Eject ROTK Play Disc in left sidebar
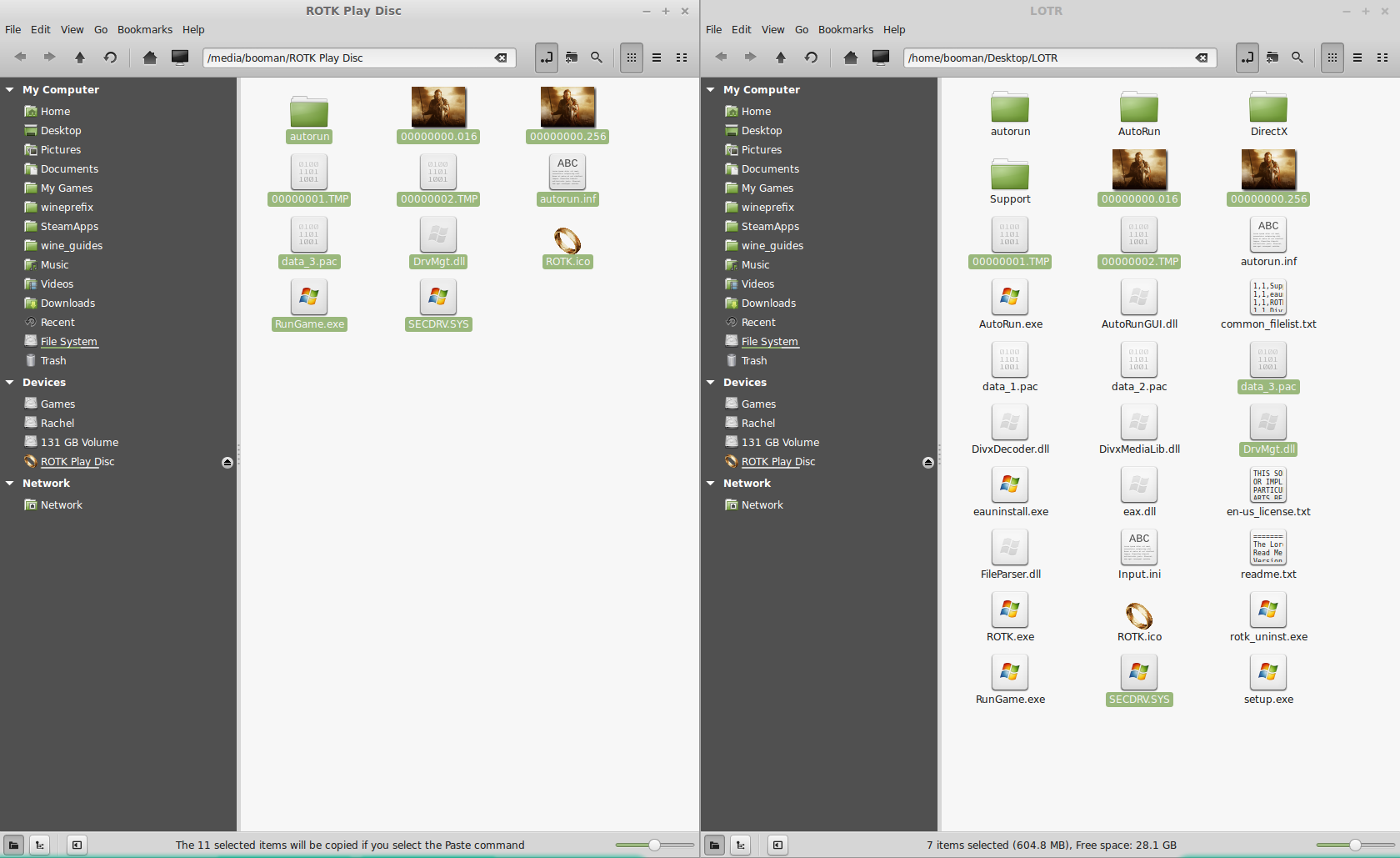 227,462
